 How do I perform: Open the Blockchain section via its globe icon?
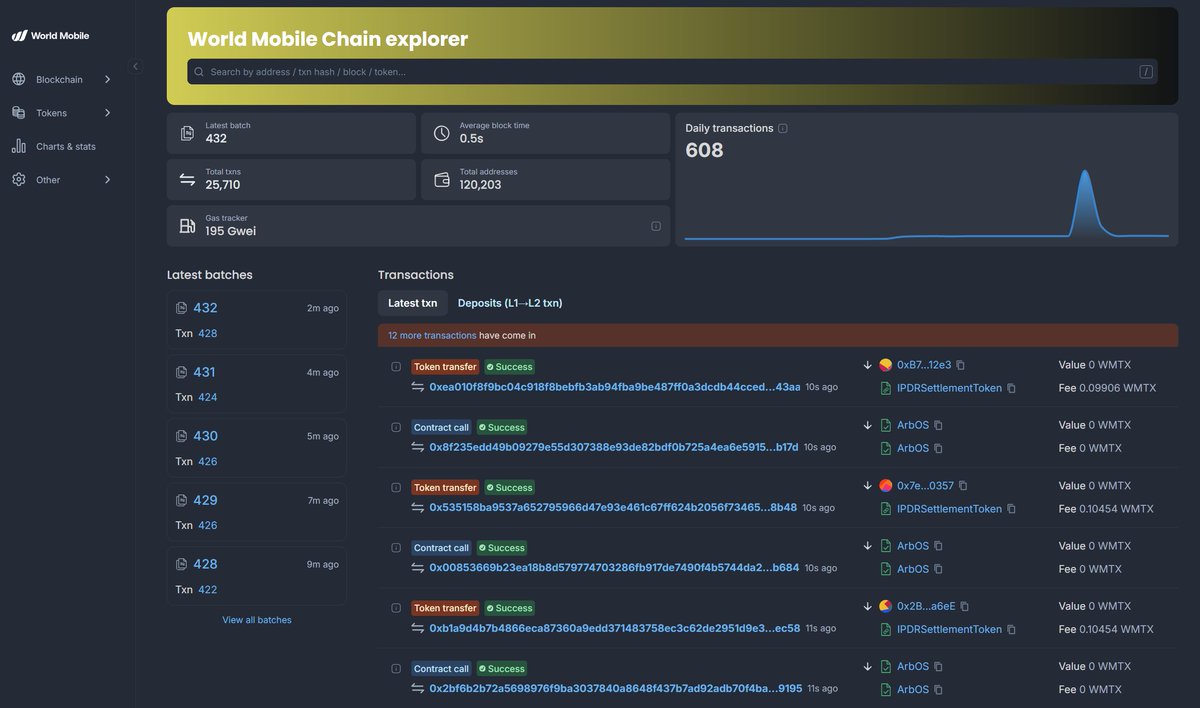[17, 78]
